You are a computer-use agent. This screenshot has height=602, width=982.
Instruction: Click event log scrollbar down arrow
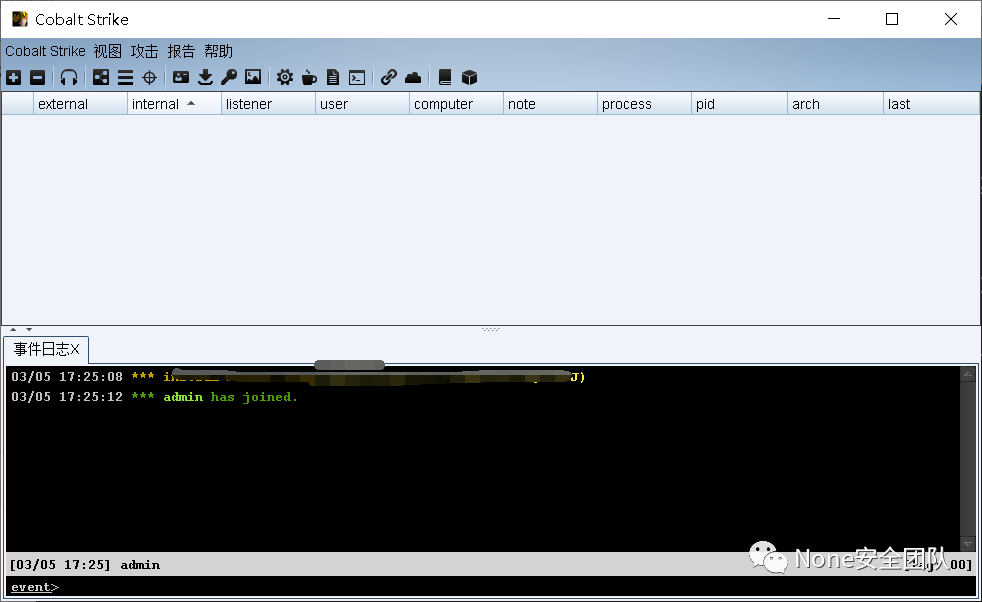[968, 544]
